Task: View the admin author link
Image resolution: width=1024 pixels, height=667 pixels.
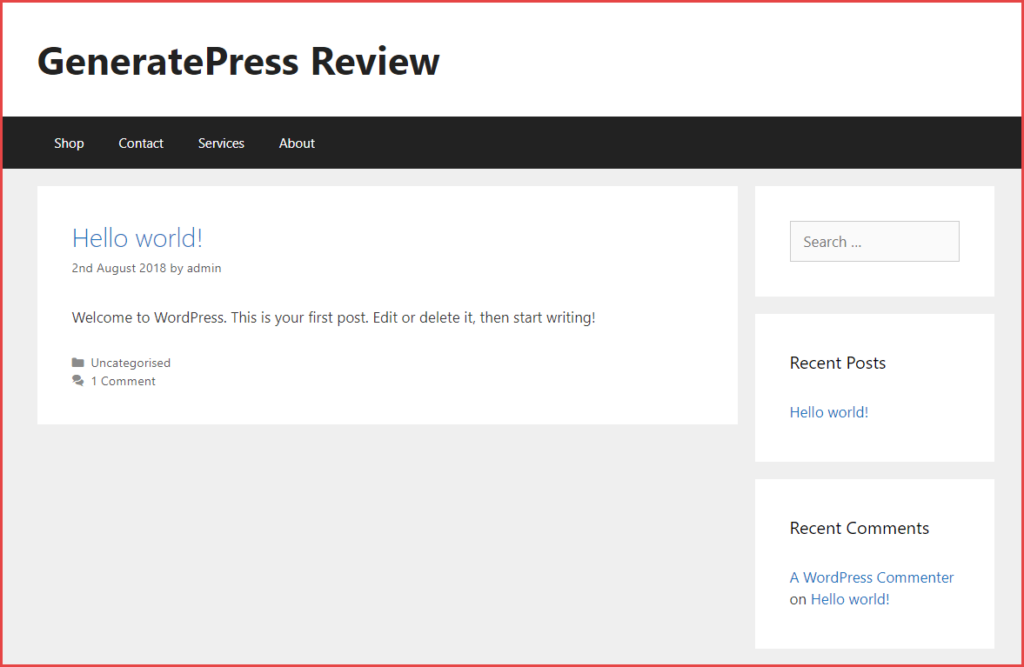Action: click(204, 268)
